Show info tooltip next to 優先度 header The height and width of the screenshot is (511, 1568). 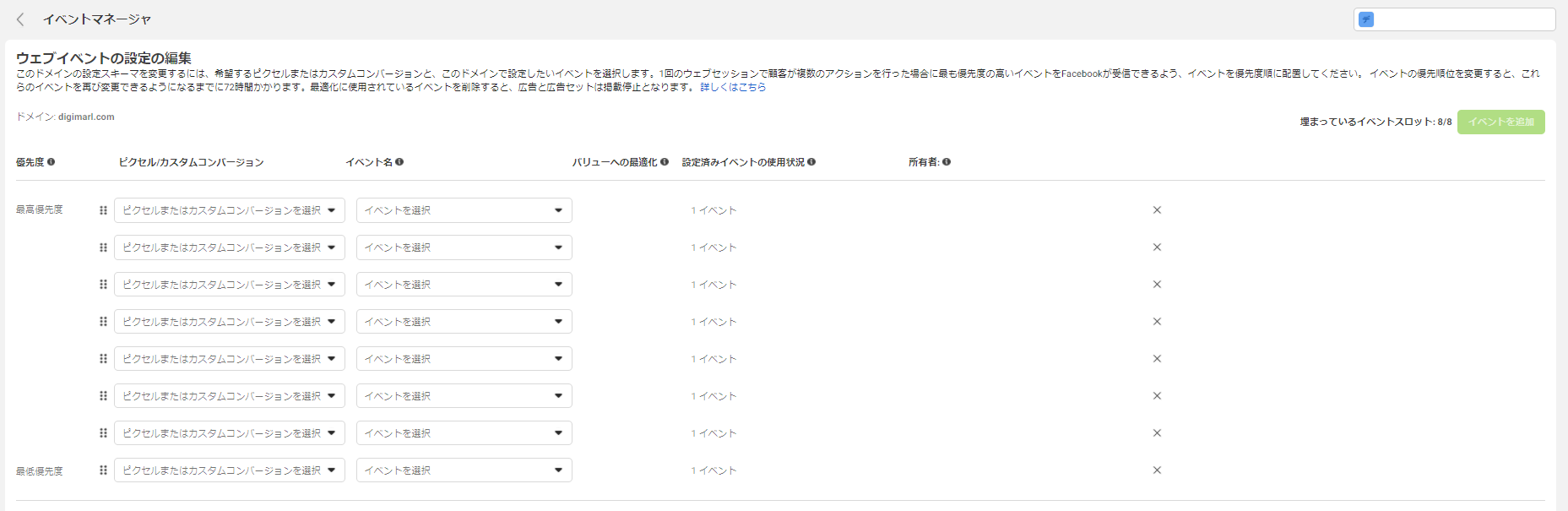point(51,162)
